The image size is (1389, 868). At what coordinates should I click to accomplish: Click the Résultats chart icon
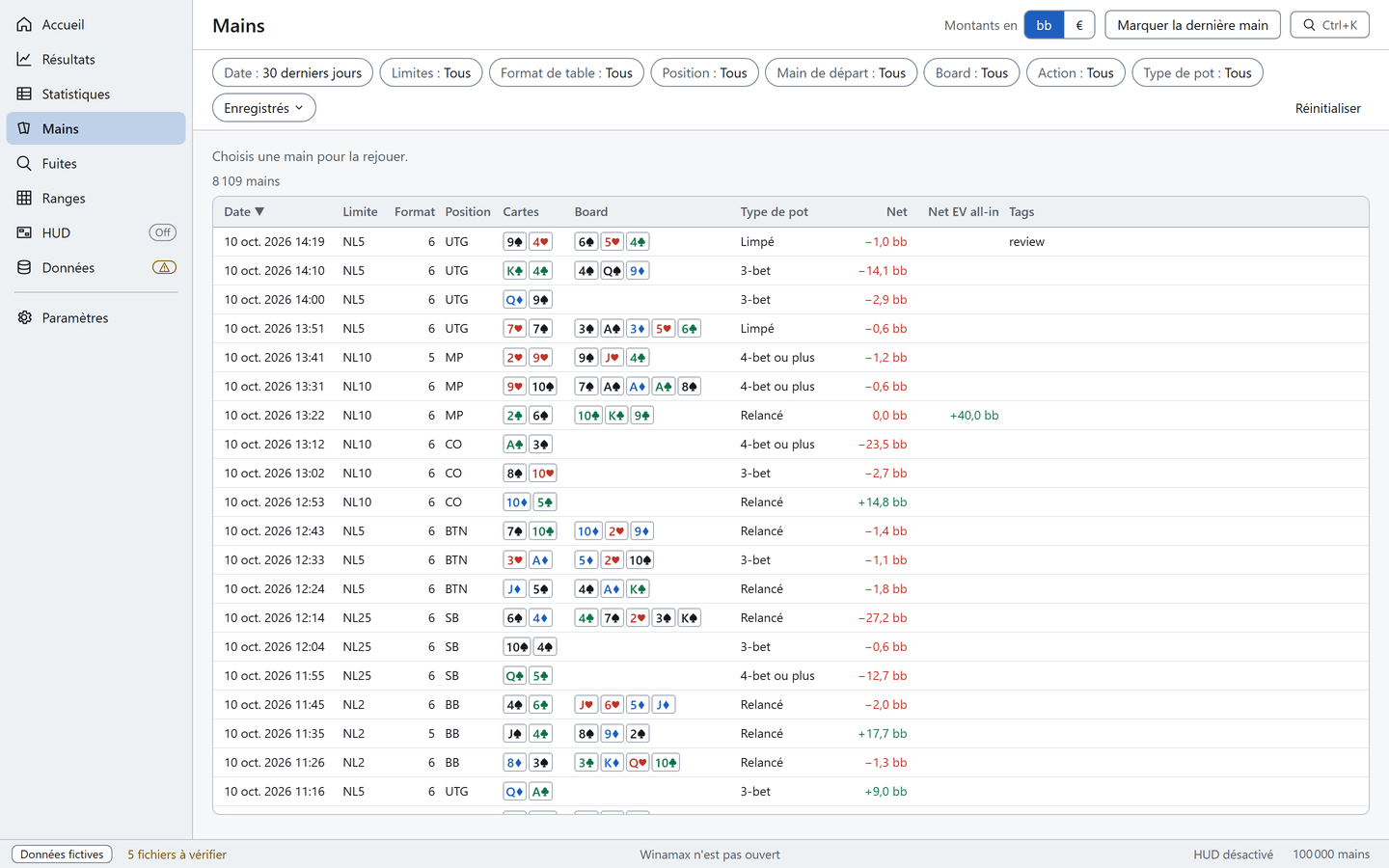pos(24,59)
